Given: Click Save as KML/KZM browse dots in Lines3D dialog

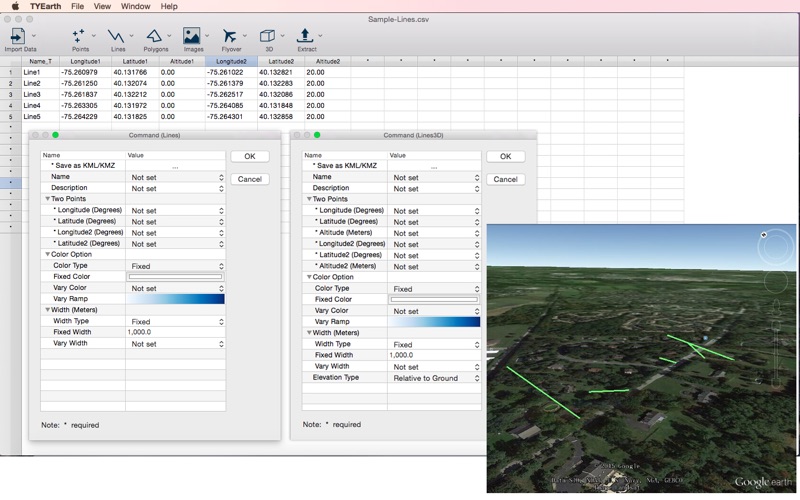Looking at the screenshot, I should click(434, 166).
